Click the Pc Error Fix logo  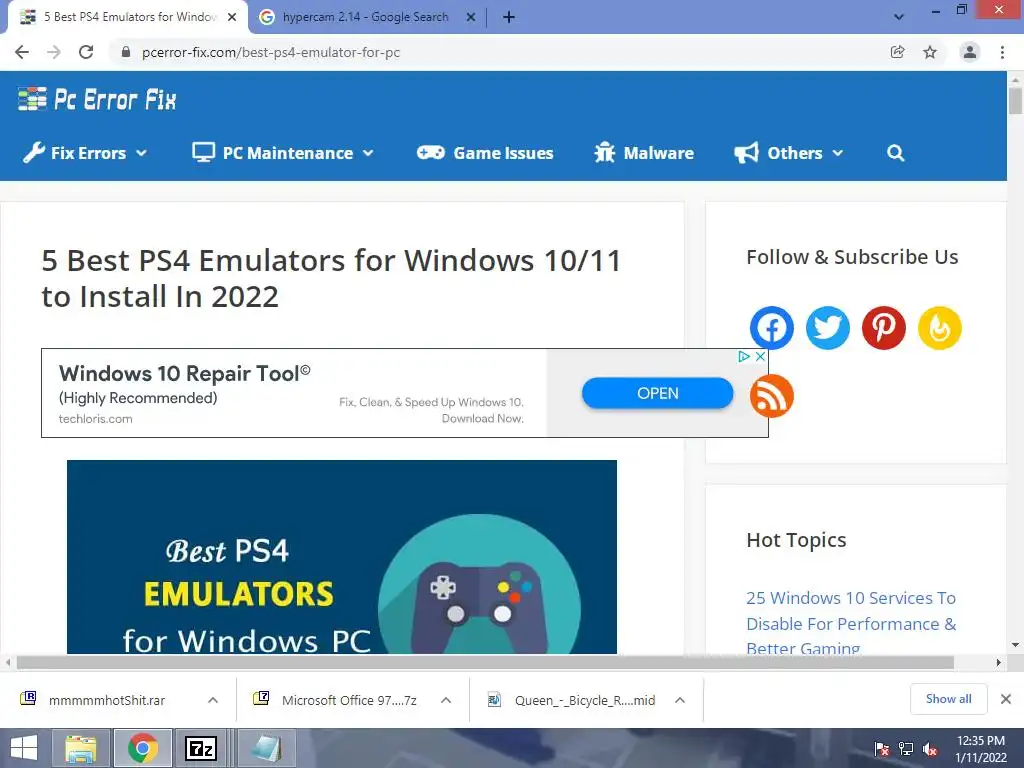(97, 99)
